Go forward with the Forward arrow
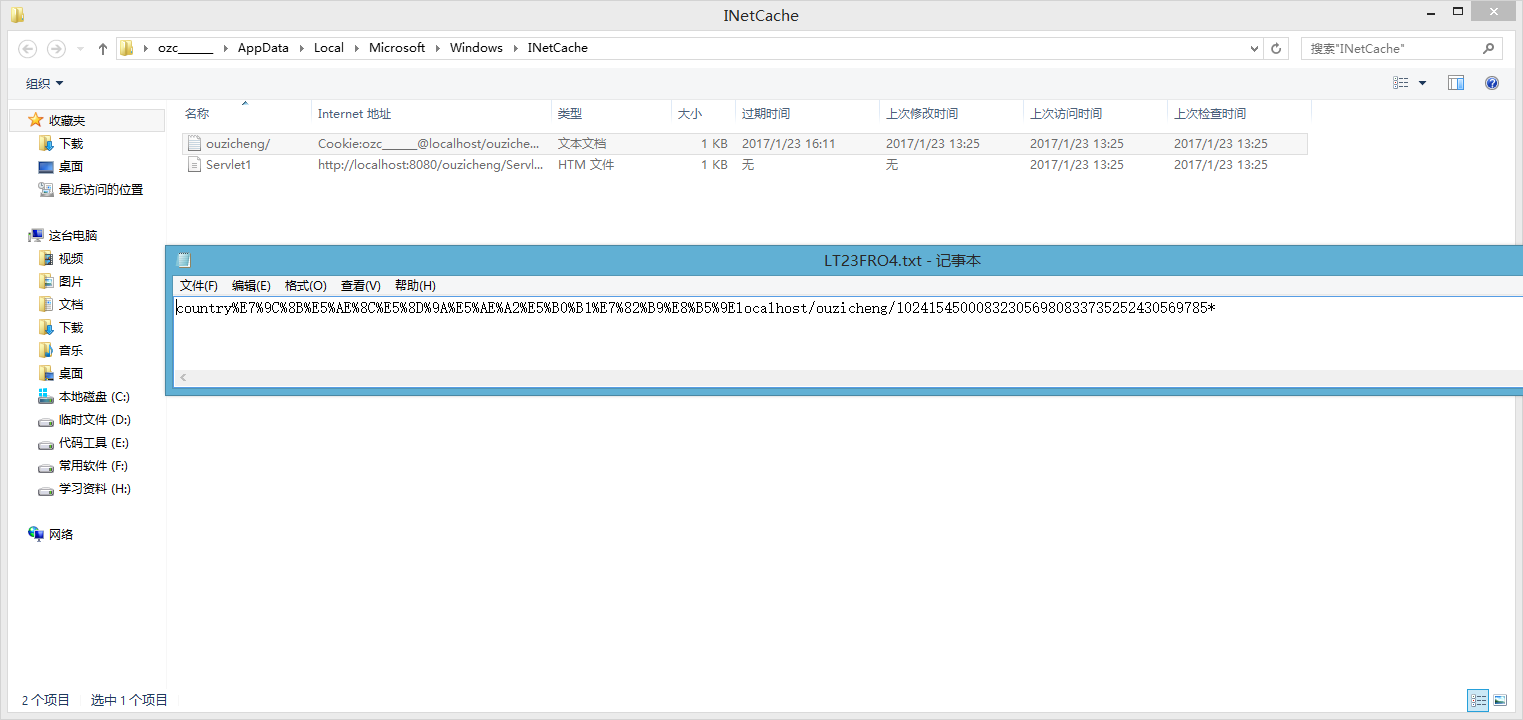This screenshot has height=720, width=1523. [56, 48]
